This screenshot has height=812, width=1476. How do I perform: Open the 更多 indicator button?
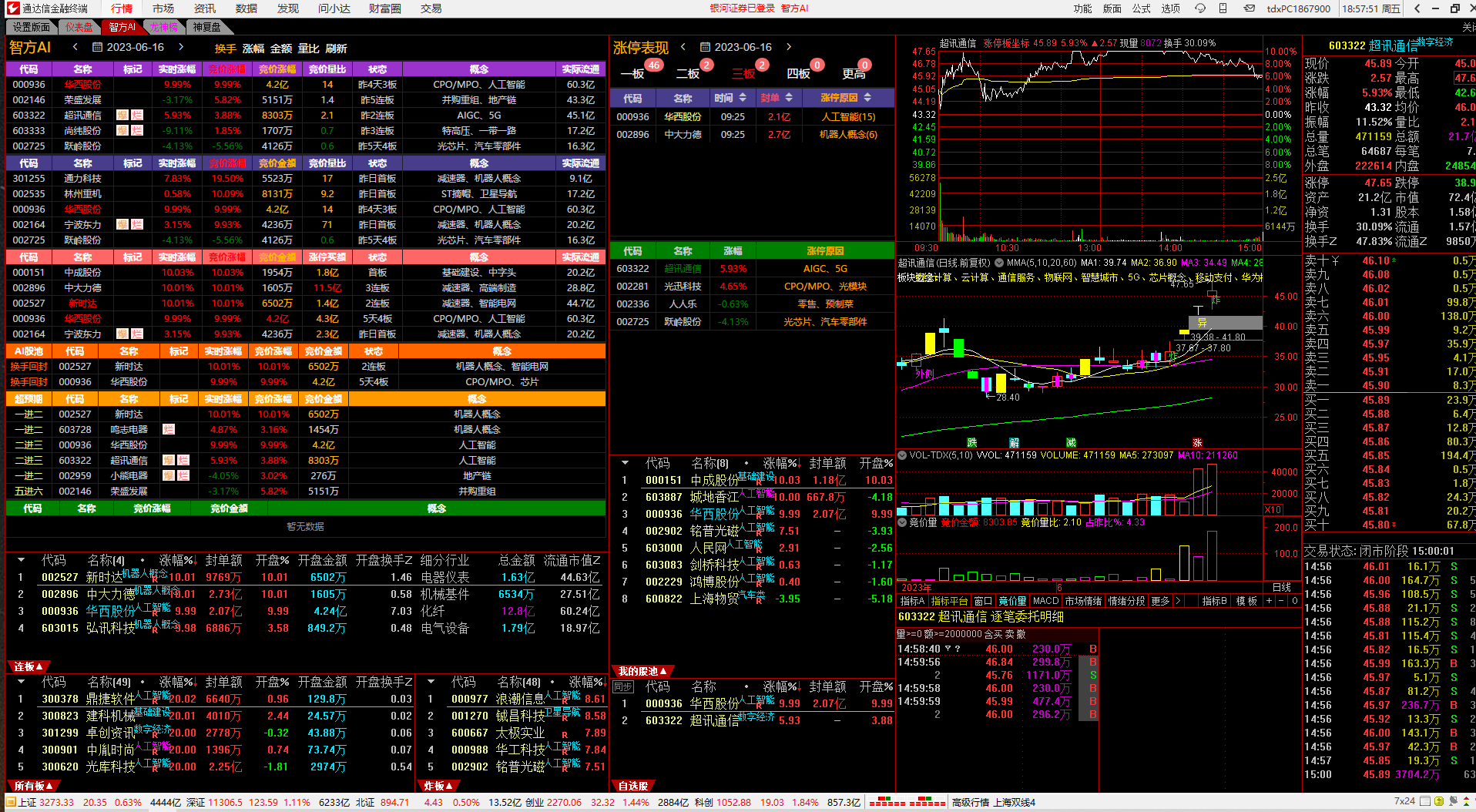tap(1160, 601)
